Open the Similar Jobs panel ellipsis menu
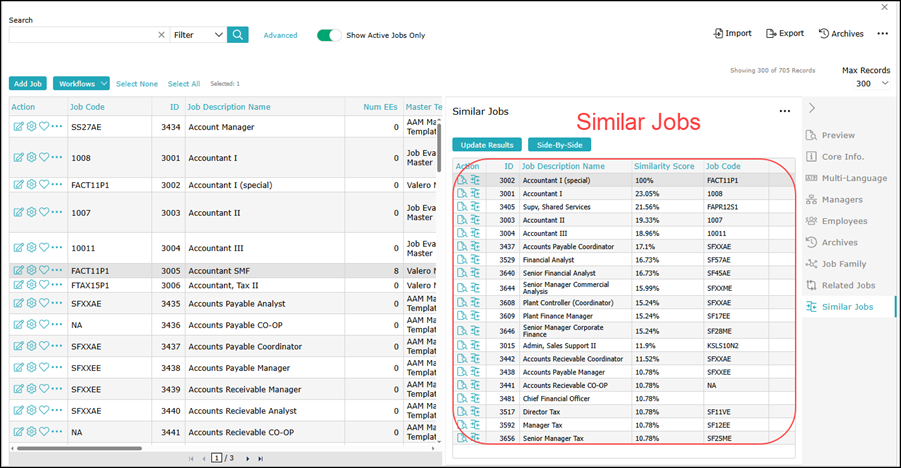901x468 pixels. pyautogui.click(x=785, y=112)
